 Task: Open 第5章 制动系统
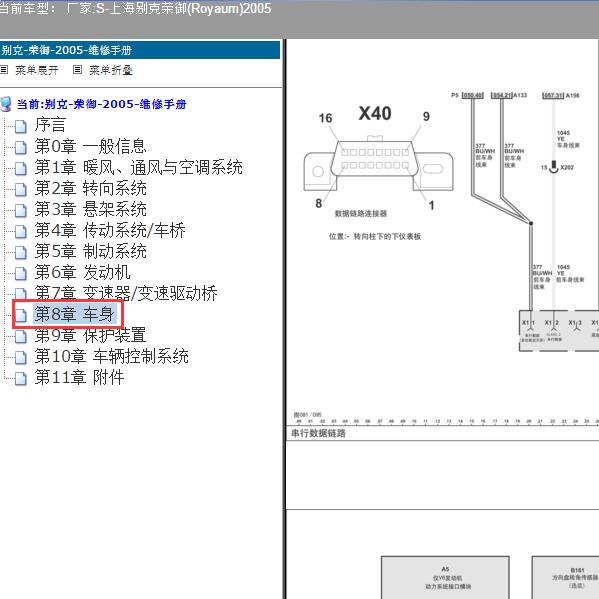[90, 251]
